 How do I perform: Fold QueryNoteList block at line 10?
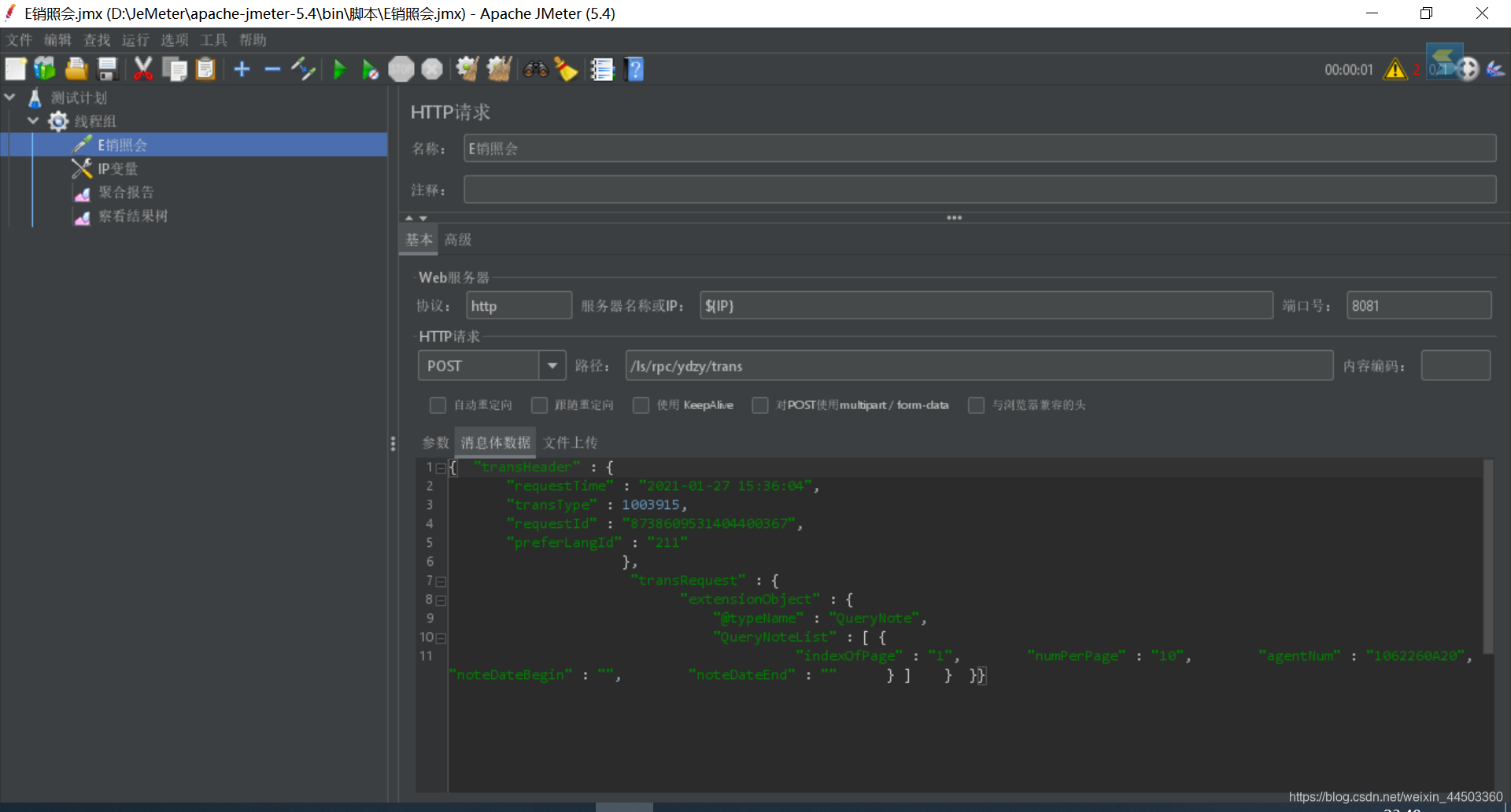[x=441, y=638]
